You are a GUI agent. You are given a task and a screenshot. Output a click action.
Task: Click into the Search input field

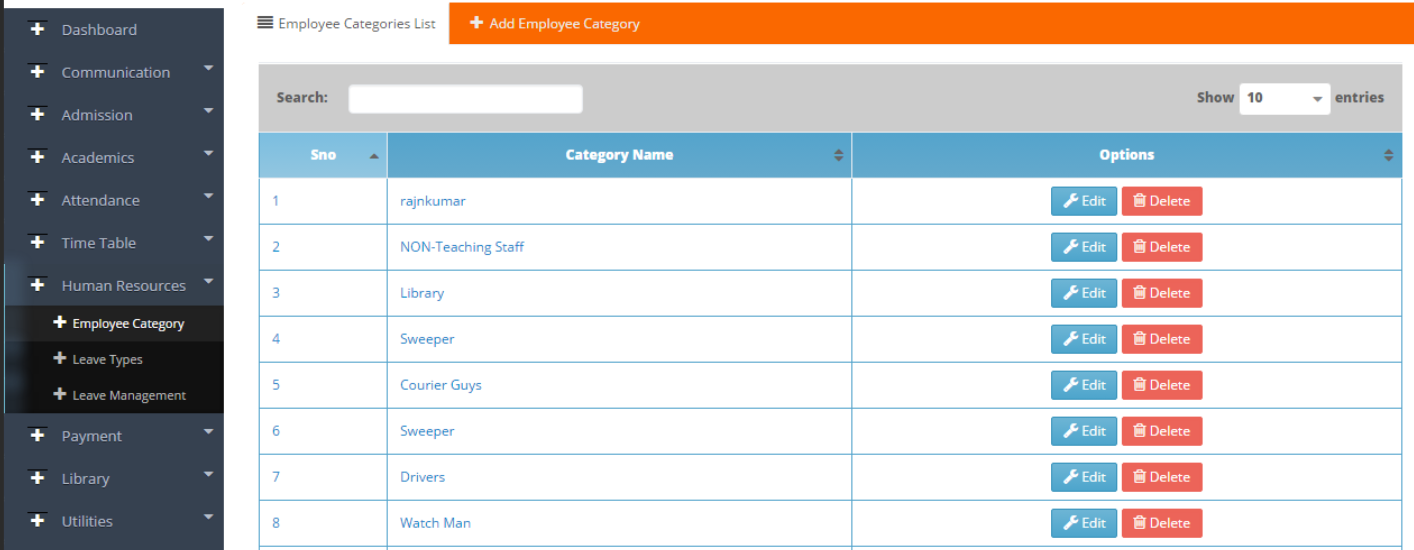[x=465, y=98]
